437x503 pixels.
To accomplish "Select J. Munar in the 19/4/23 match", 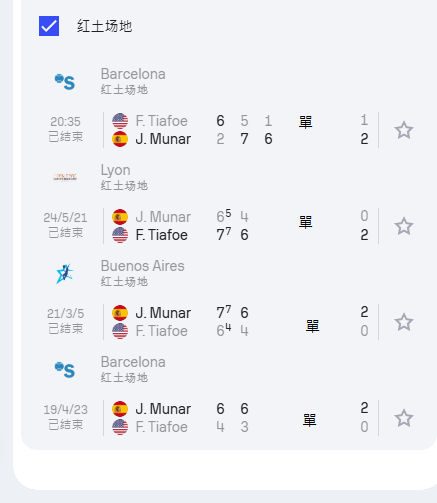I will click(163, 409).
